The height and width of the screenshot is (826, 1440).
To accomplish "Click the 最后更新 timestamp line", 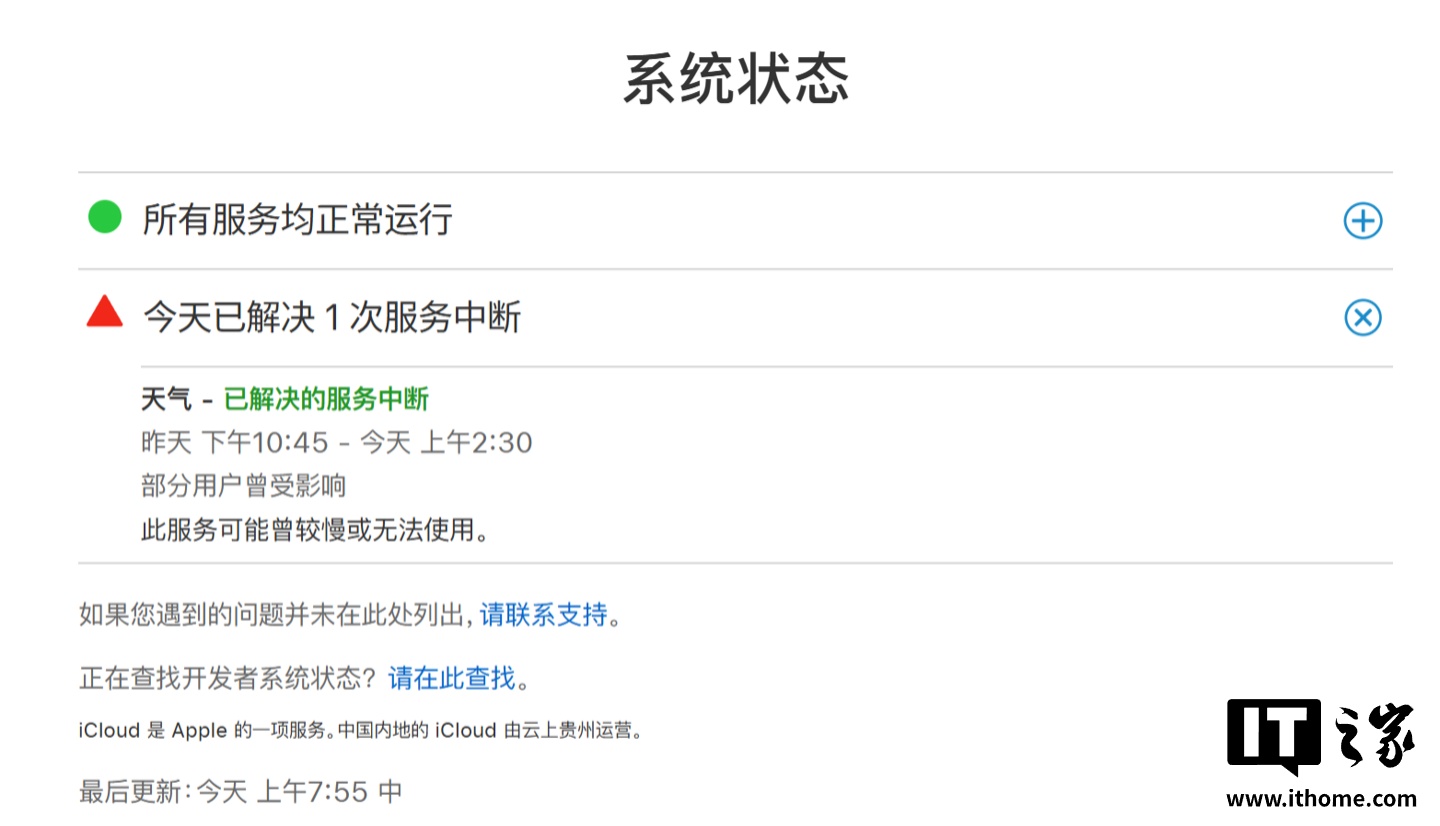I will [240, 792].
